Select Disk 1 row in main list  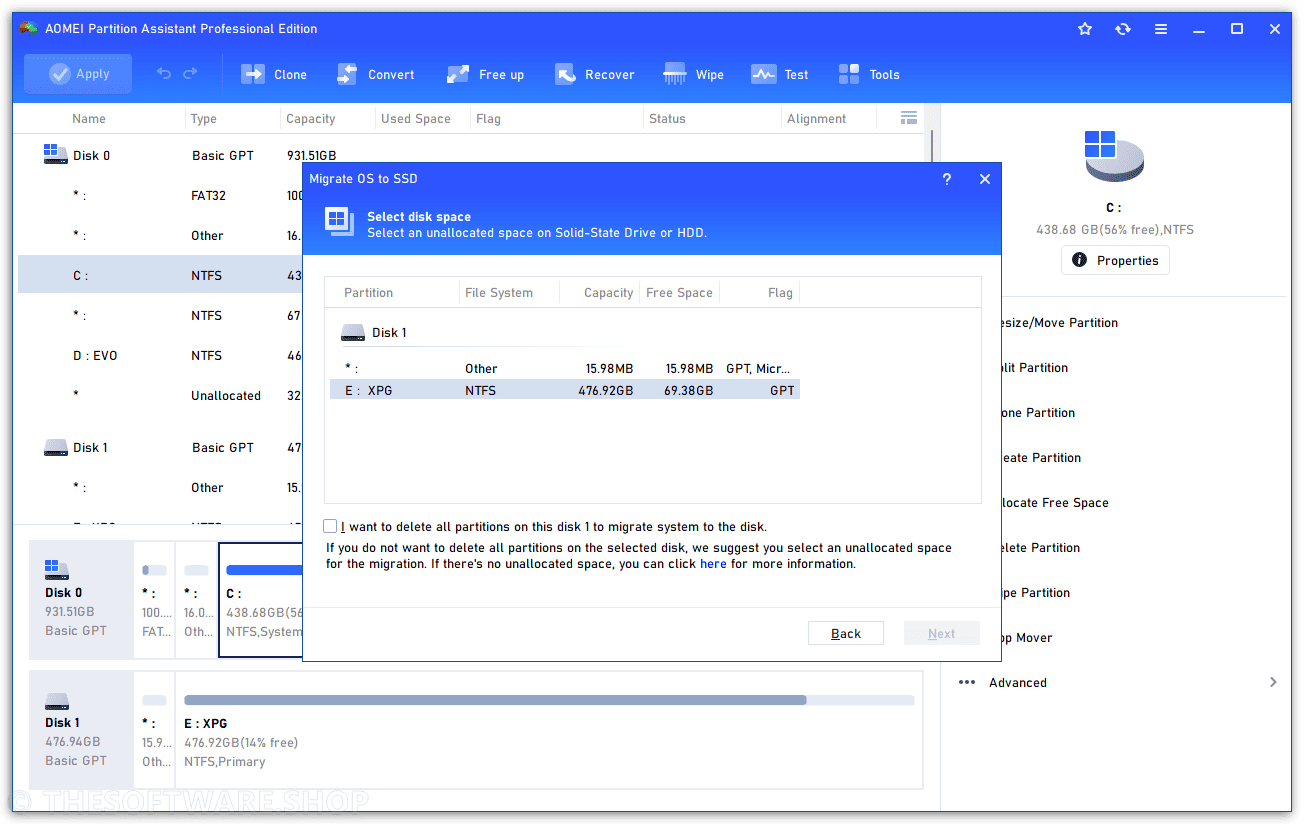pyautogui.click(x=160, y=447)
